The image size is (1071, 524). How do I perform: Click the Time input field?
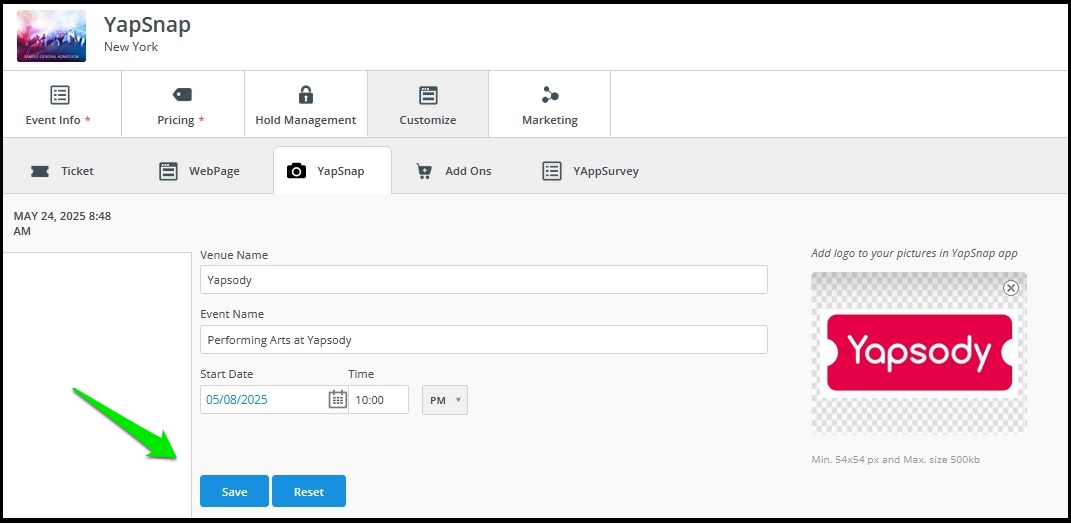coord(378,400)
